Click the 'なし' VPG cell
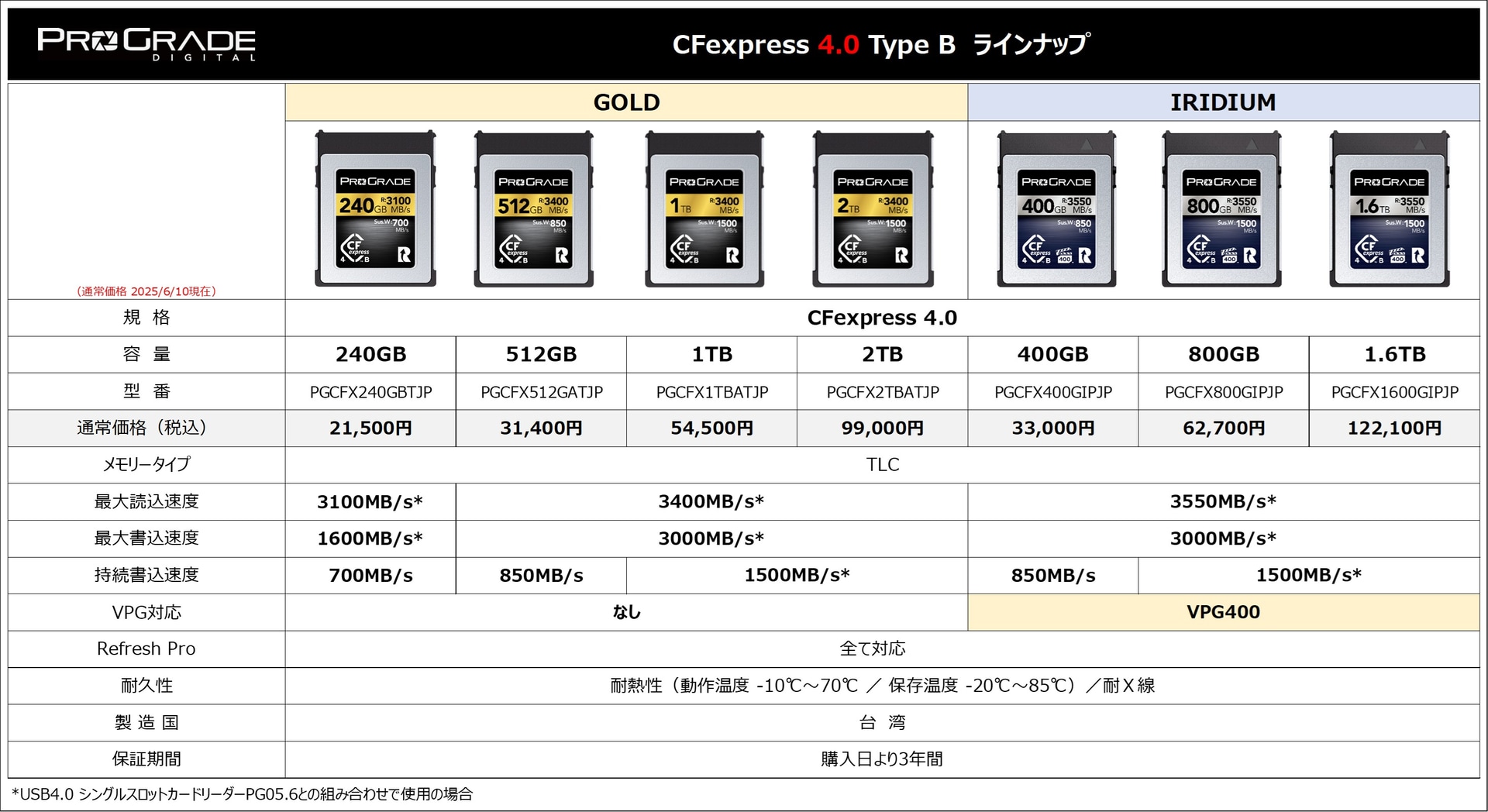This screenshot has height=812, width=1488. pos(626,612)
